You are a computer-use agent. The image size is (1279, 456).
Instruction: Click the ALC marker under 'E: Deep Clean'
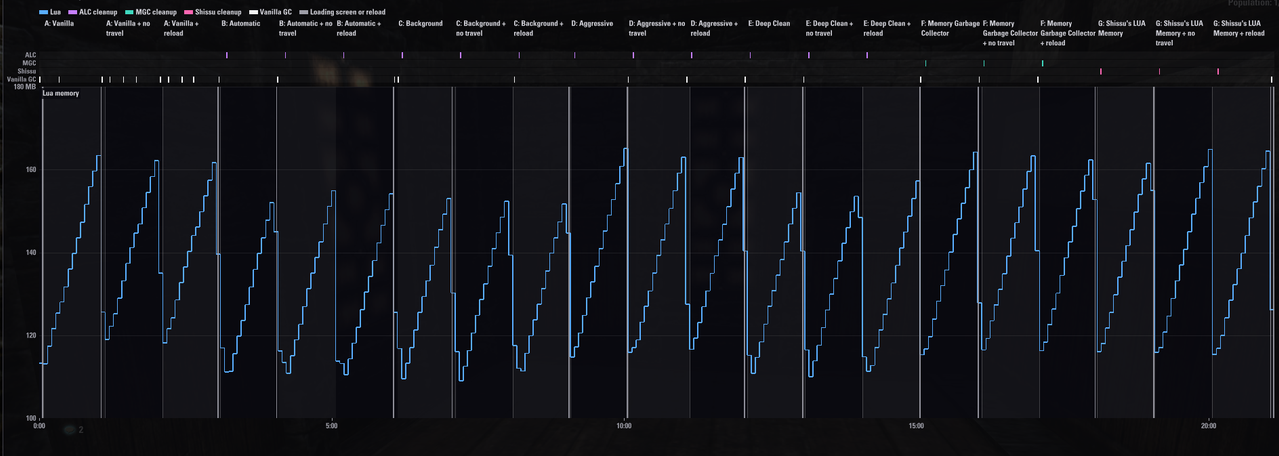(x=750, y=55)
